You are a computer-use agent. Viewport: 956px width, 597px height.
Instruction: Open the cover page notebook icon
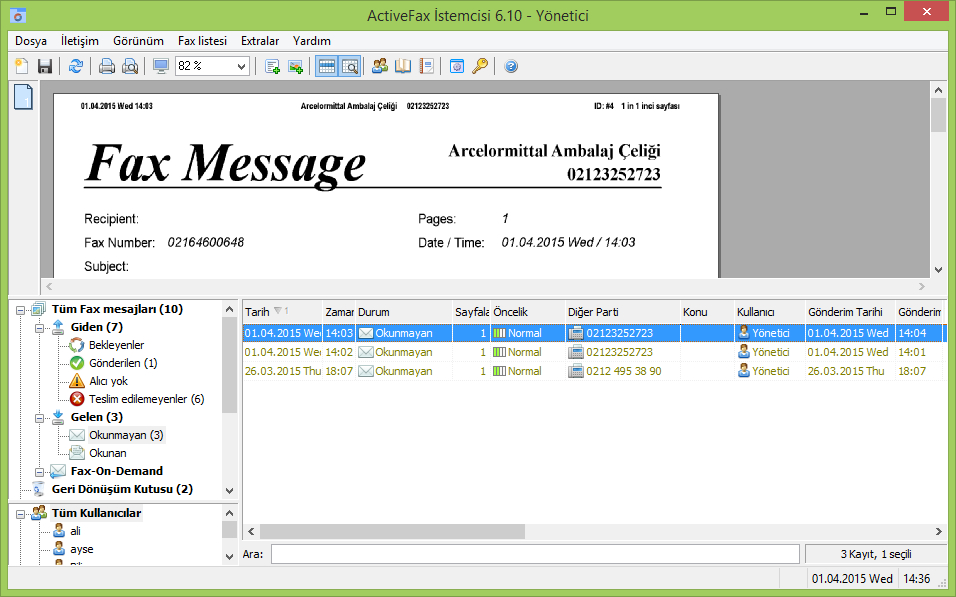[427, 66]
